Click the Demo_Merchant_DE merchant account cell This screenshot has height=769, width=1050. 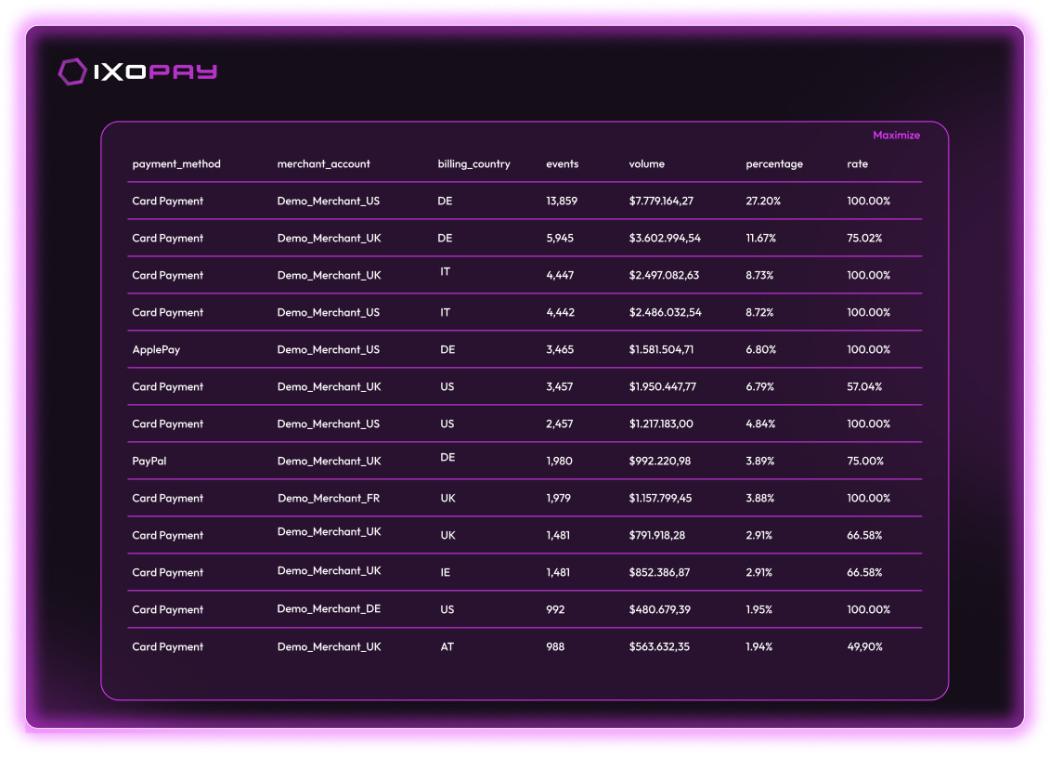click(x=329, y=609)
